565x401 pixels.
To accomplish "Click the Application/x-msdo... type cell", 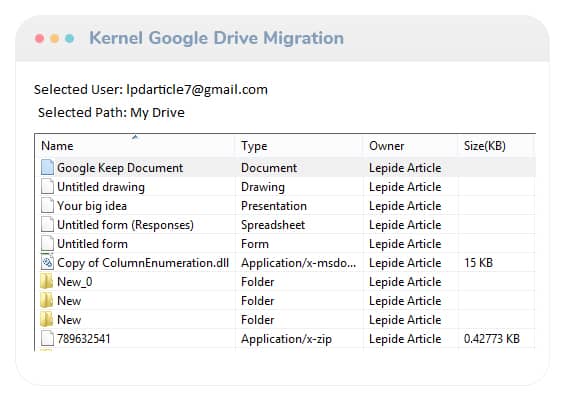I will pos(298,263).
